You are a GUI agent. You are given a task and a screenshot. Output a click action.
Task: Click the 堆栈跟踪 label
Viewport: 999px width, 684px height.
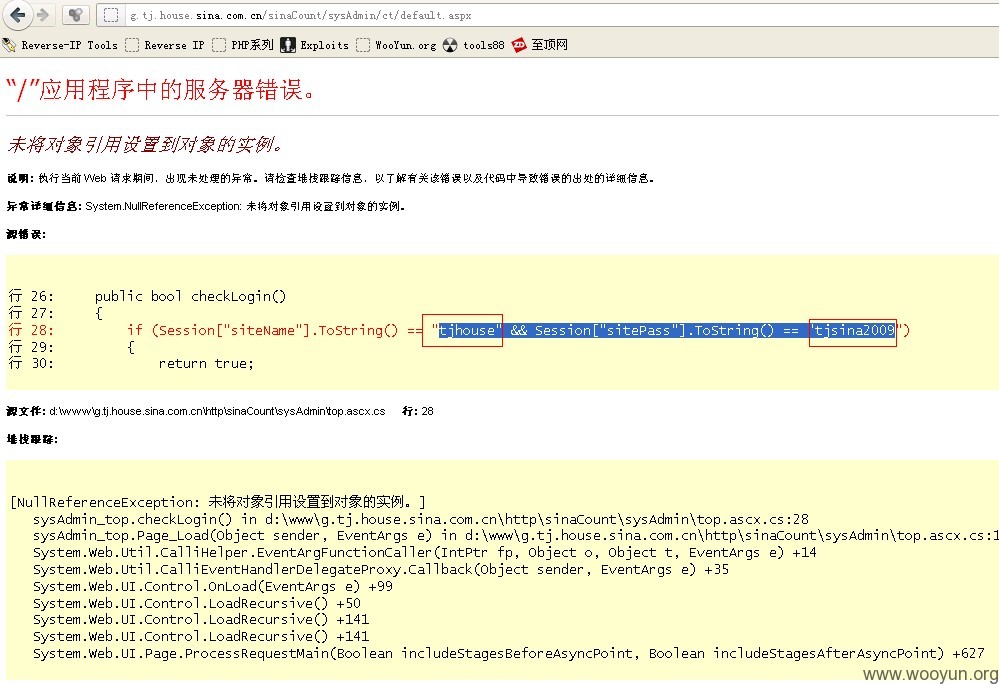(x=32, y=439)
